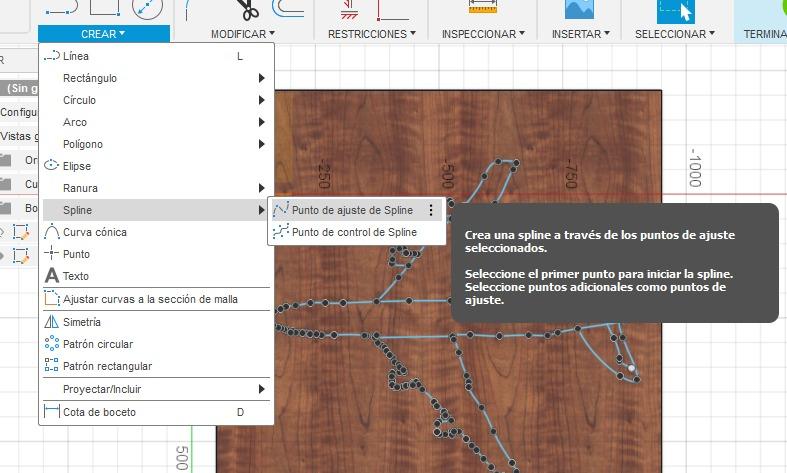Select Patrón circular option
Viewport: 787px width, 473px height.
(156, 344)
